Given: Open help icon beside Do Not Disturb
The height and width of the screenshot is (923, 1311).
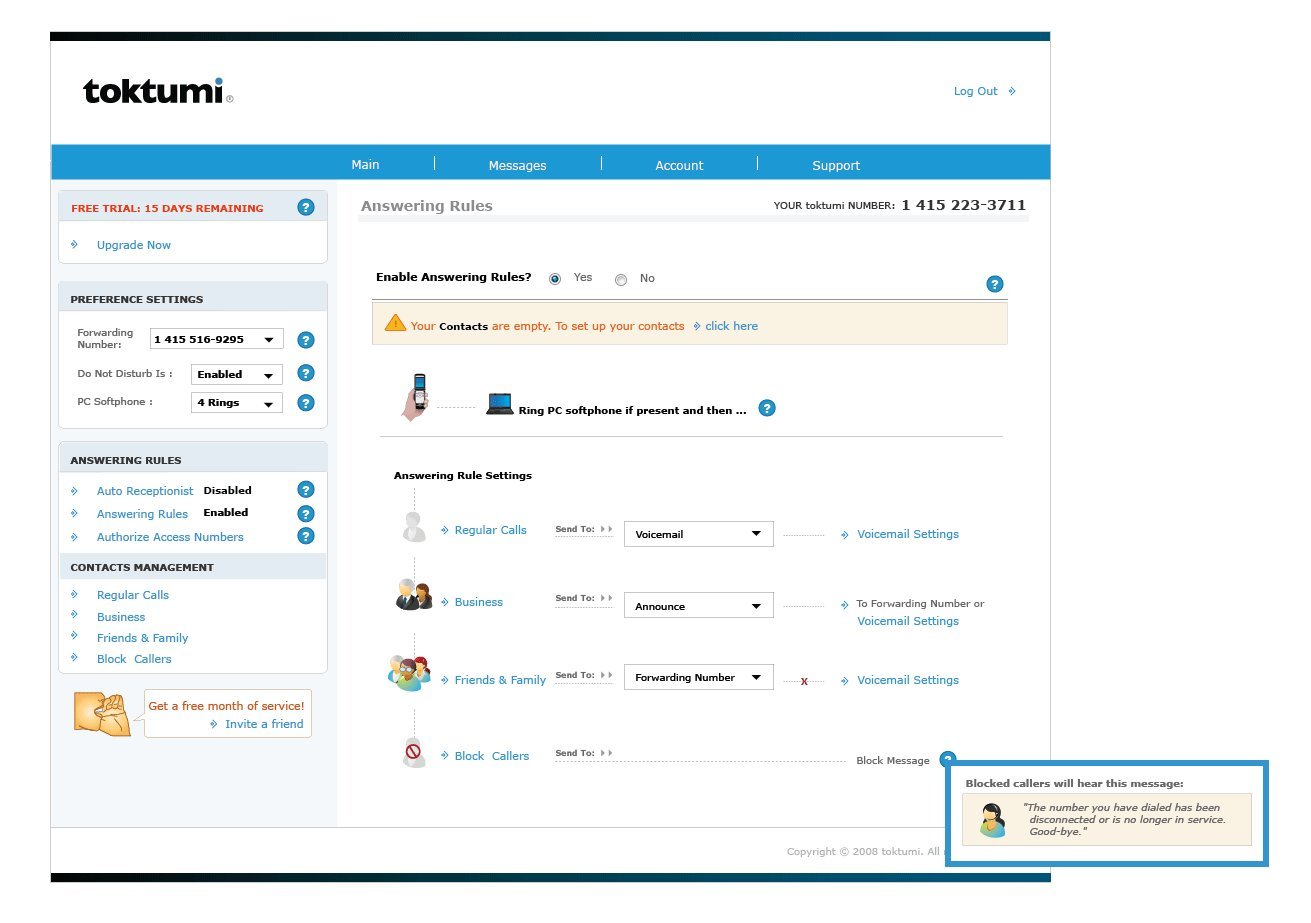Looking at the screenshot, I should tap(306, 373).
